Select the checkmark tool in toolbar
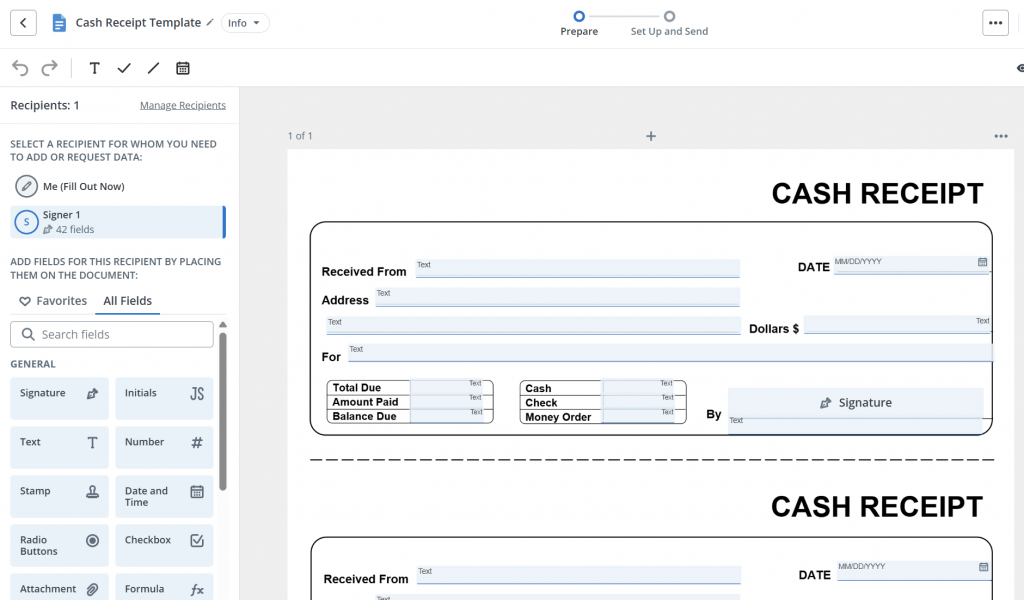 coord(124,68)
